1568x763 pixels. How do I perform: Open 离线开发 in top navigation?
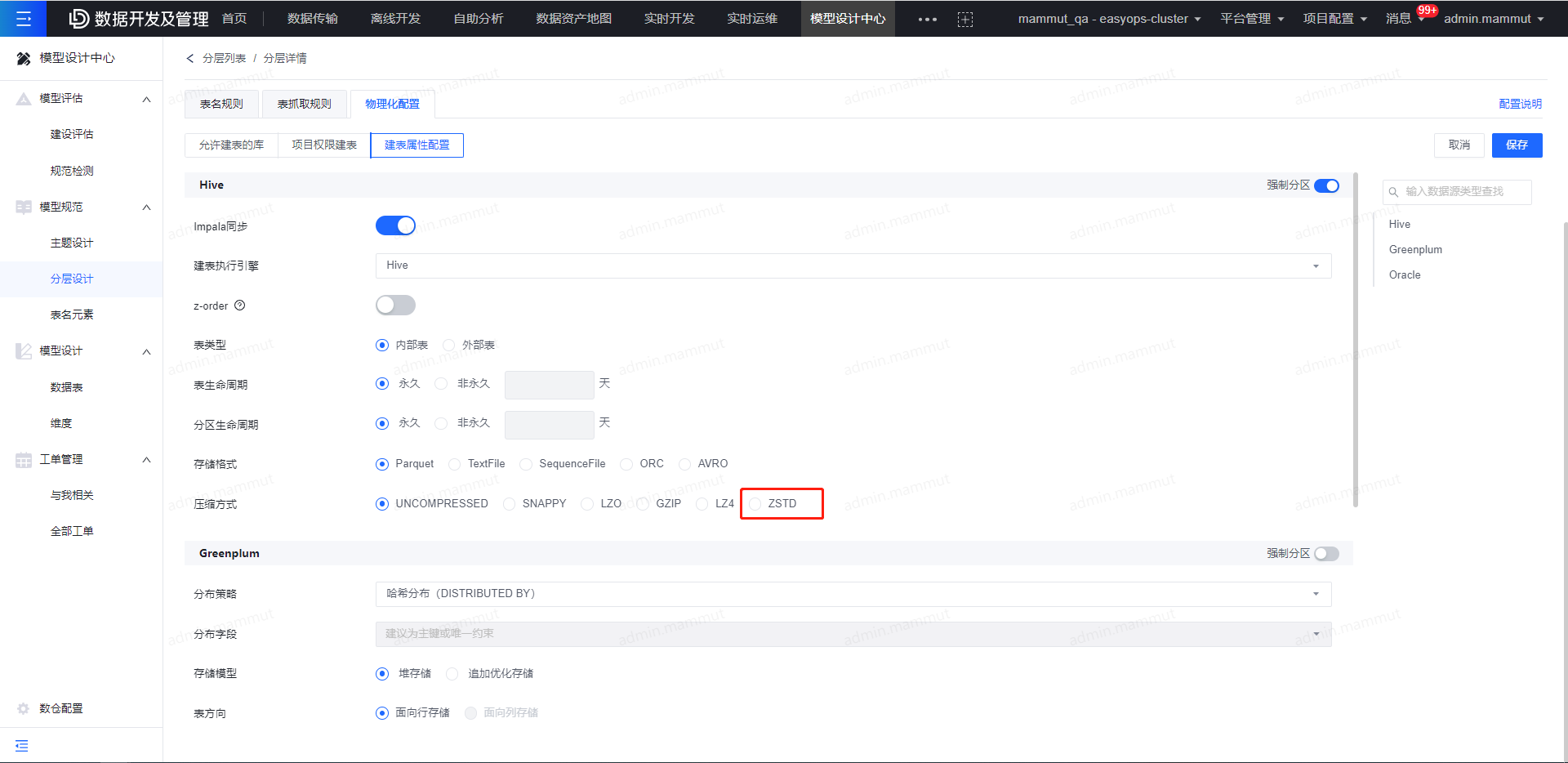[395, 19]
